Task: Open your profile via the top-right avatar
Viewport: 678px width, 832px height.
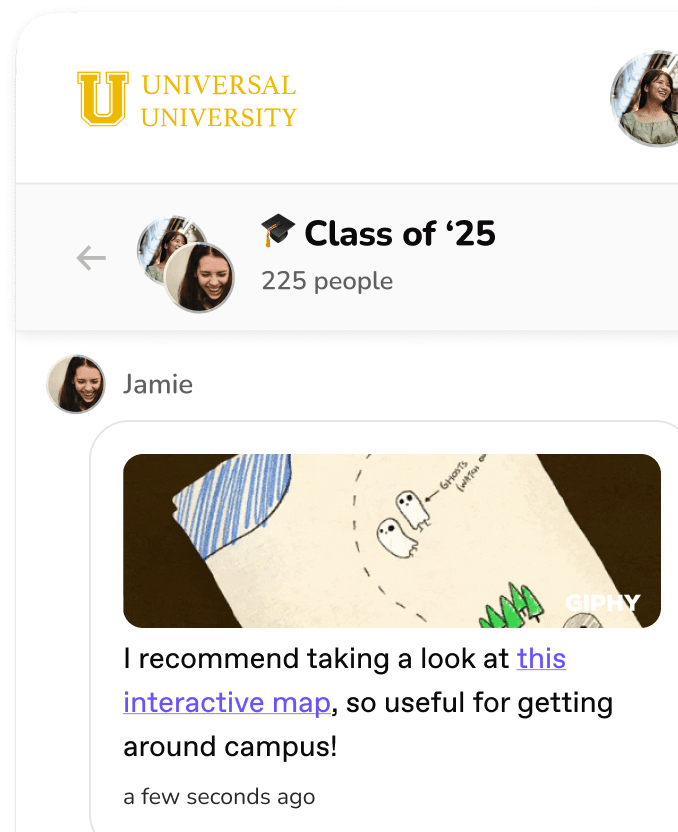Action: (x=649, y=99)
